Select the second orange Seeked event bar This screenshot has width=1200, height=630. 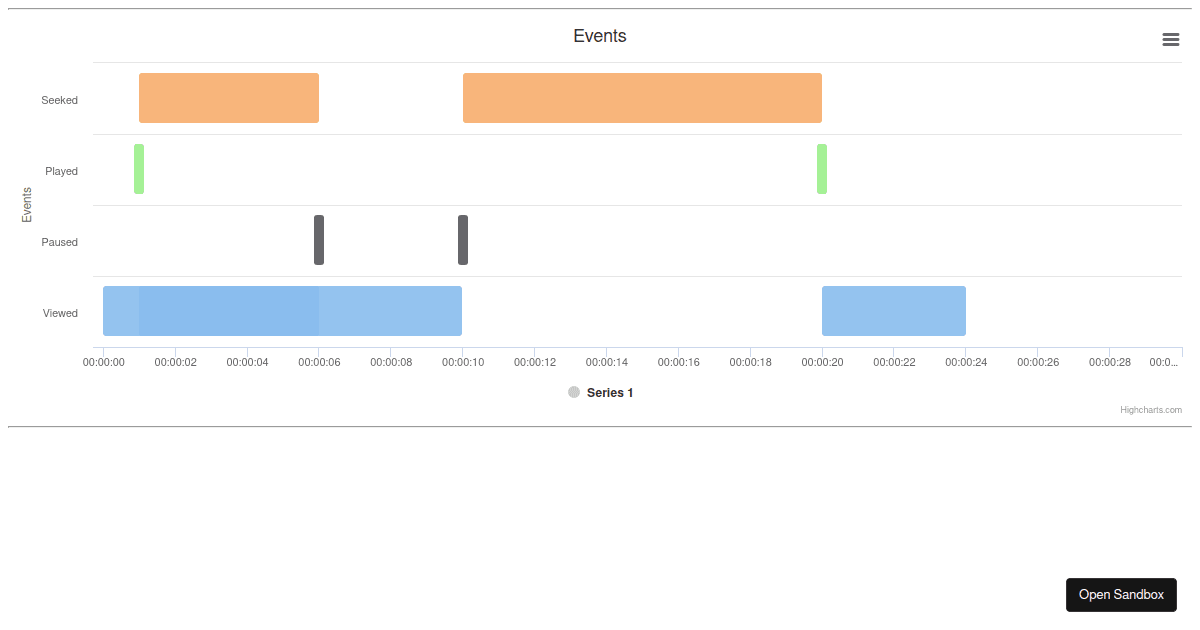tap(641, 98)
